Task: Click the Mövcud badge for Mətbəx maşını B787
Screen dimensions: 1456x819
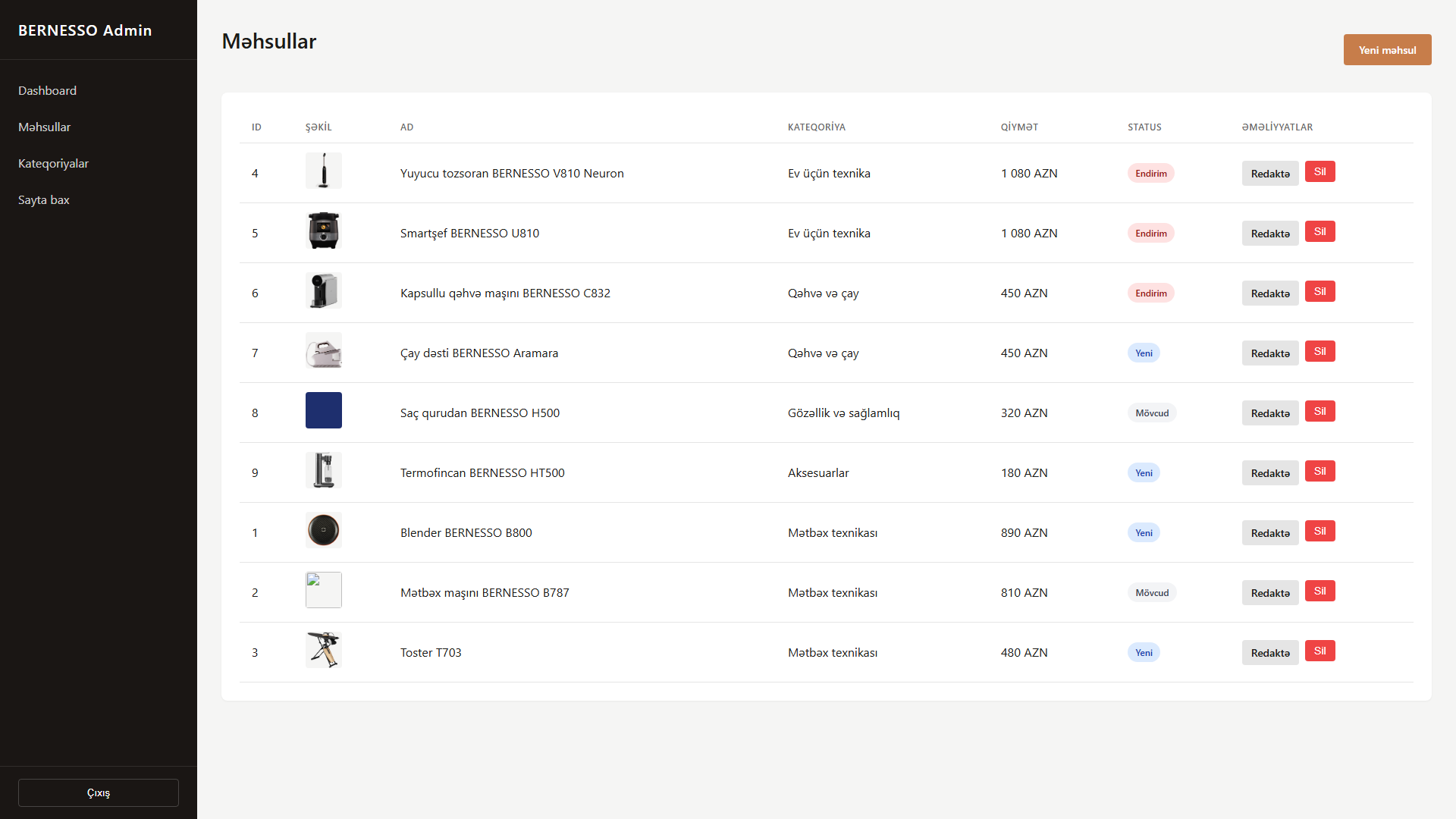Action: pos(1152,592)
